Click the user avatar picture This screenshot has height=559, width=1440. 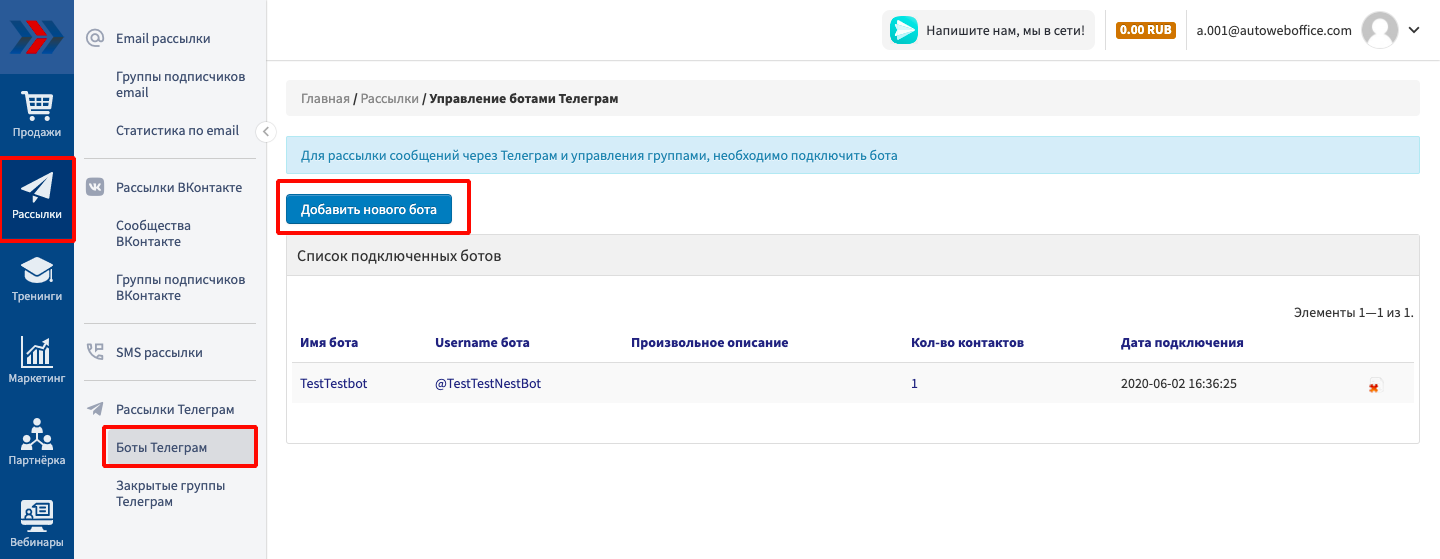click(1380, 30)
